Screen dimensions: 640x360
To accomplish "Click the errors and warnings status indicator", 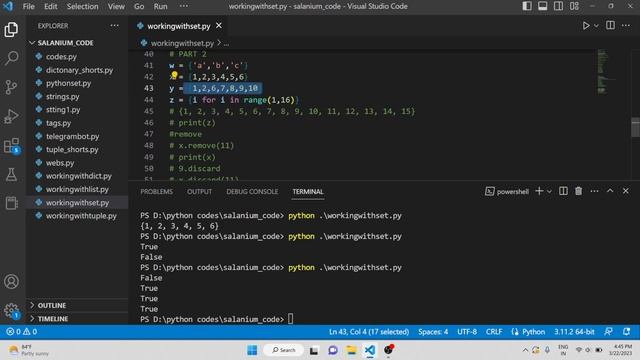I will (x=22, y=332).
